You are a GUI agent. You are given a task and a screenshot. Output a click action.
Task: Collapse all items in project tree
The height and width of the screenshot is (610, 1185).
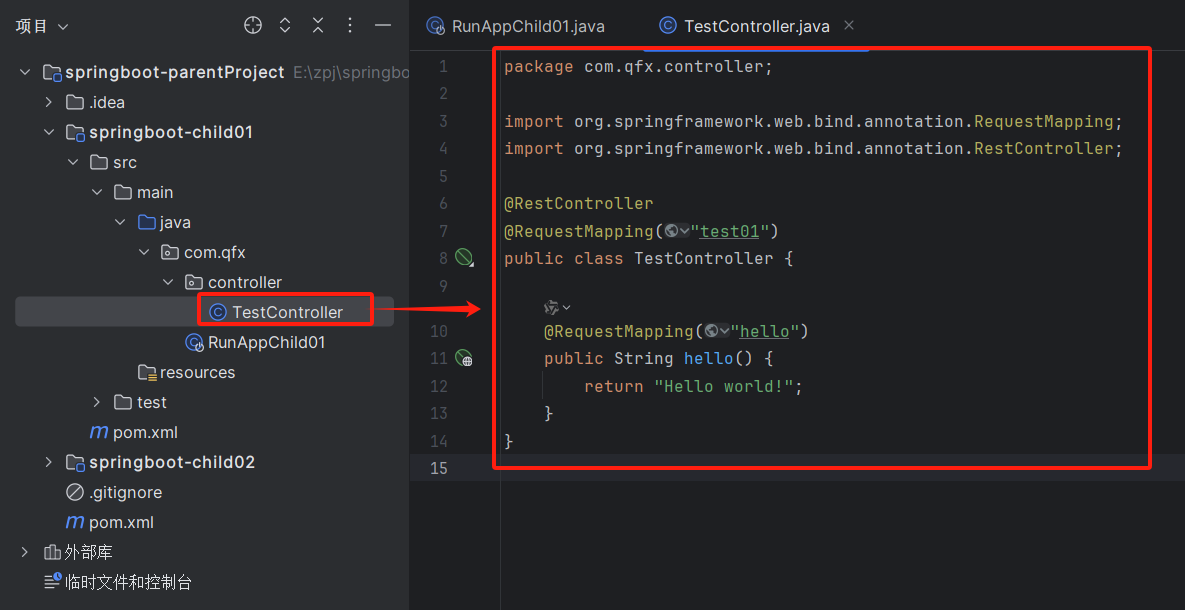[x=317, y=26]
